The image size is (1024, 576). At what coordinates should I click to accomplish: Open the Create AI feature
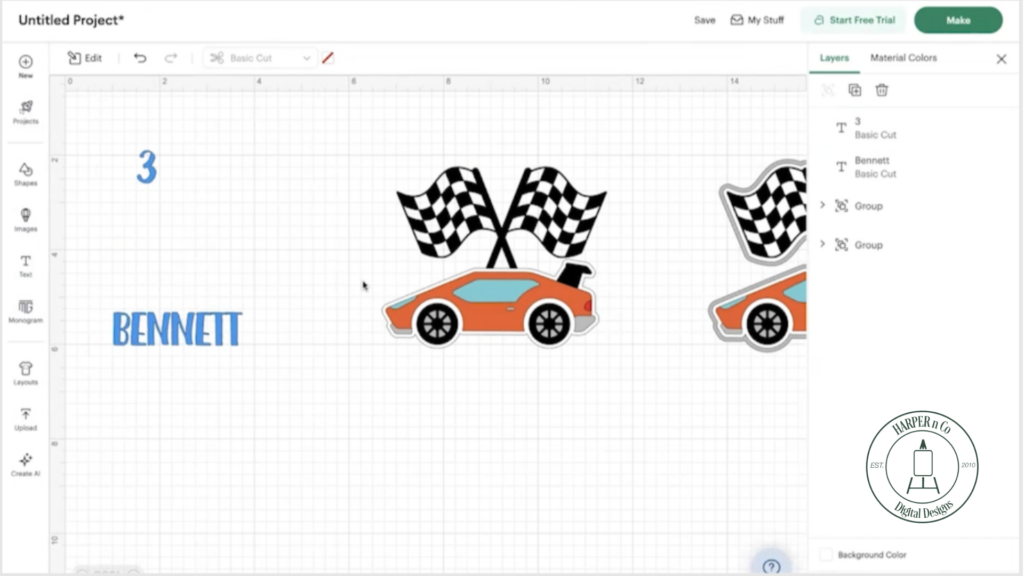[x=24, y=462]
